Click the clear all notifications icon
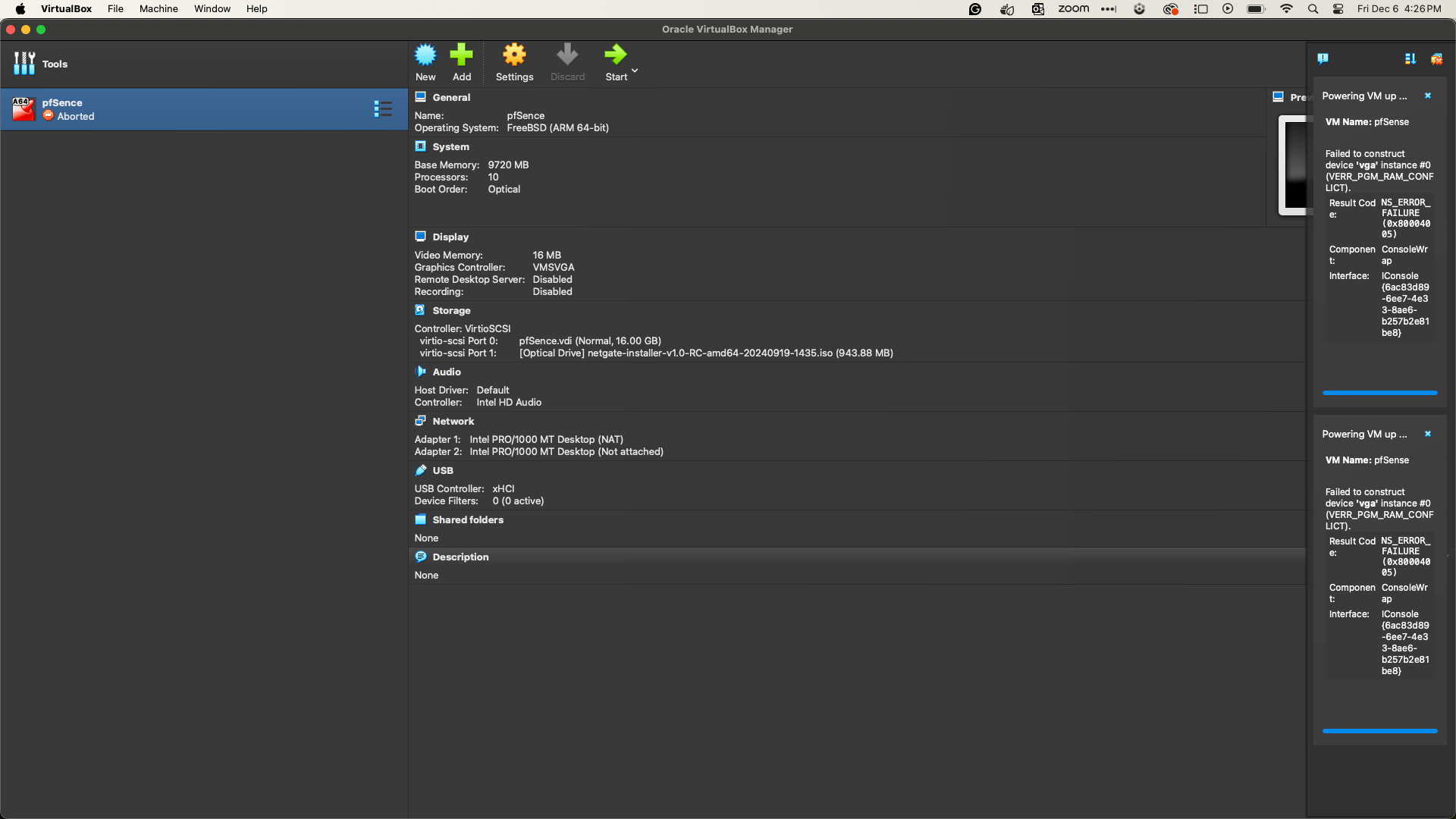Image resolution: width=1456 pixels, height=819 pixels. (x=1436, y=58)
